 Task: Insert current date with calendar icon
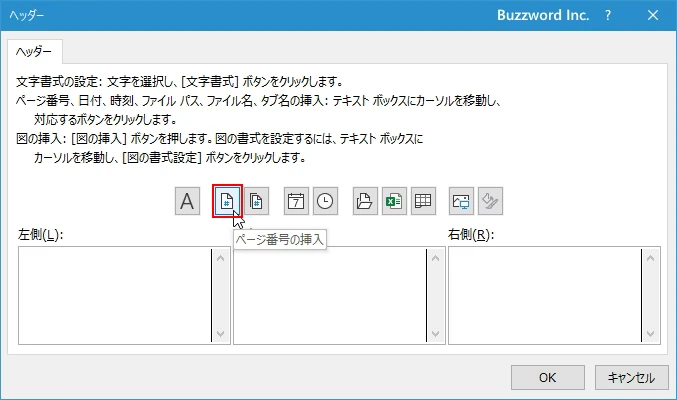coord(296,201)
